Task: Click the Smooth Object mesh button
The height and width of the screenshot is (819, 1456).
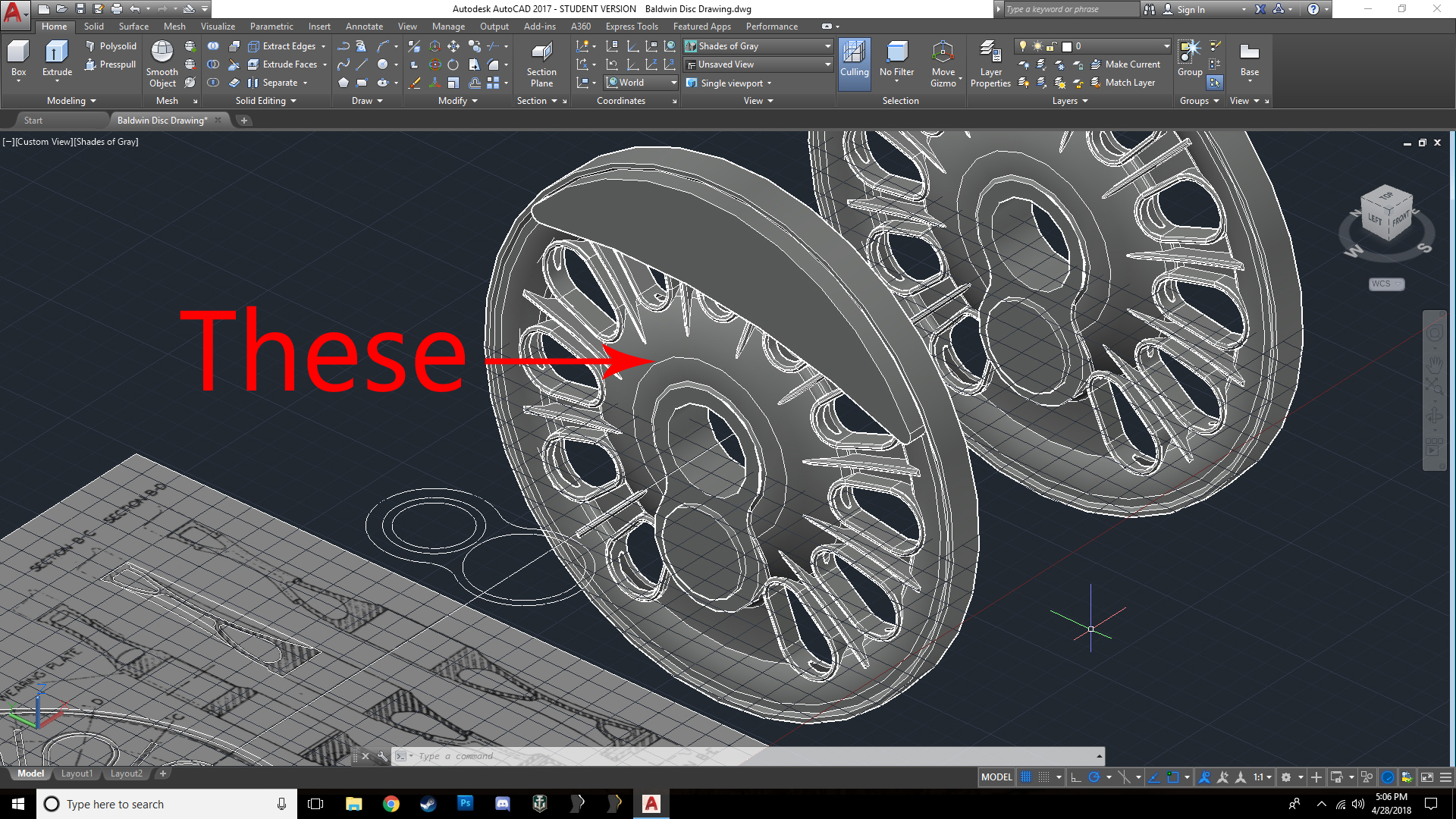Action: coord(162,64)
